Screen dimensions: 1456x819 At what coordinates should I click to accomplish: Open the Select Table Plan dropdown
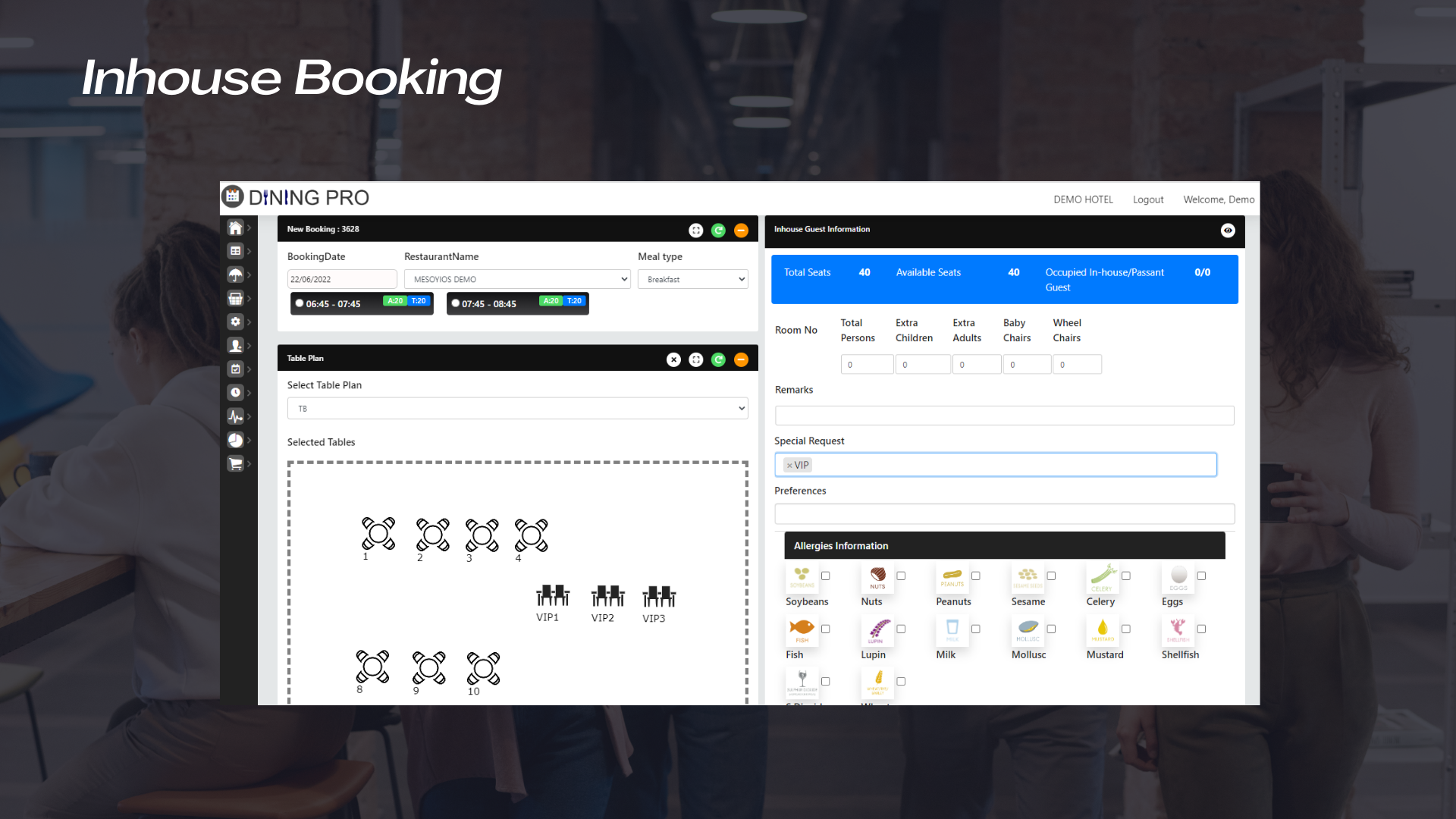518,409
